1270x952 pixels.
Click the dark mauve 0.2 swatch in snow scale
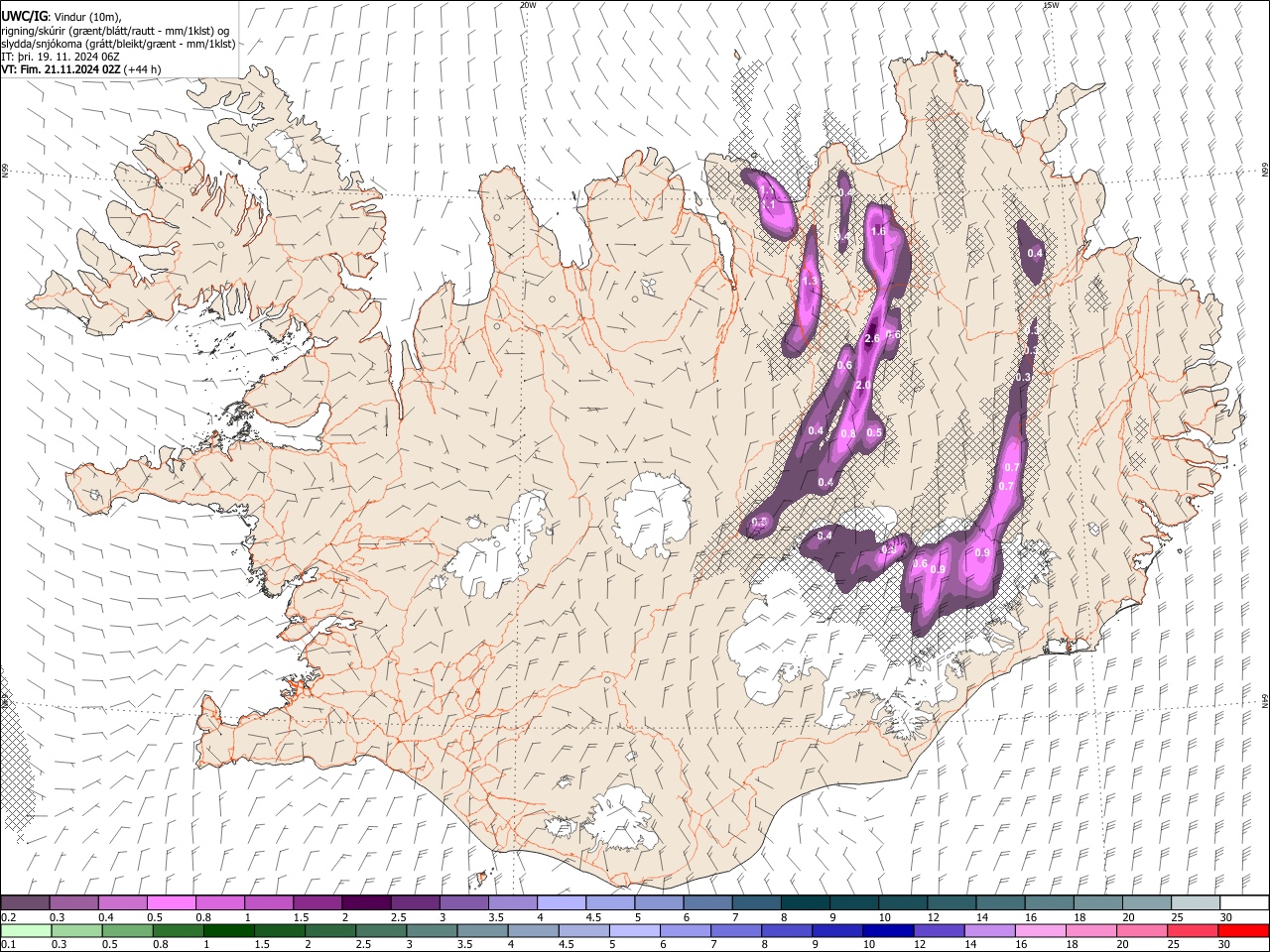click(26, 902)
